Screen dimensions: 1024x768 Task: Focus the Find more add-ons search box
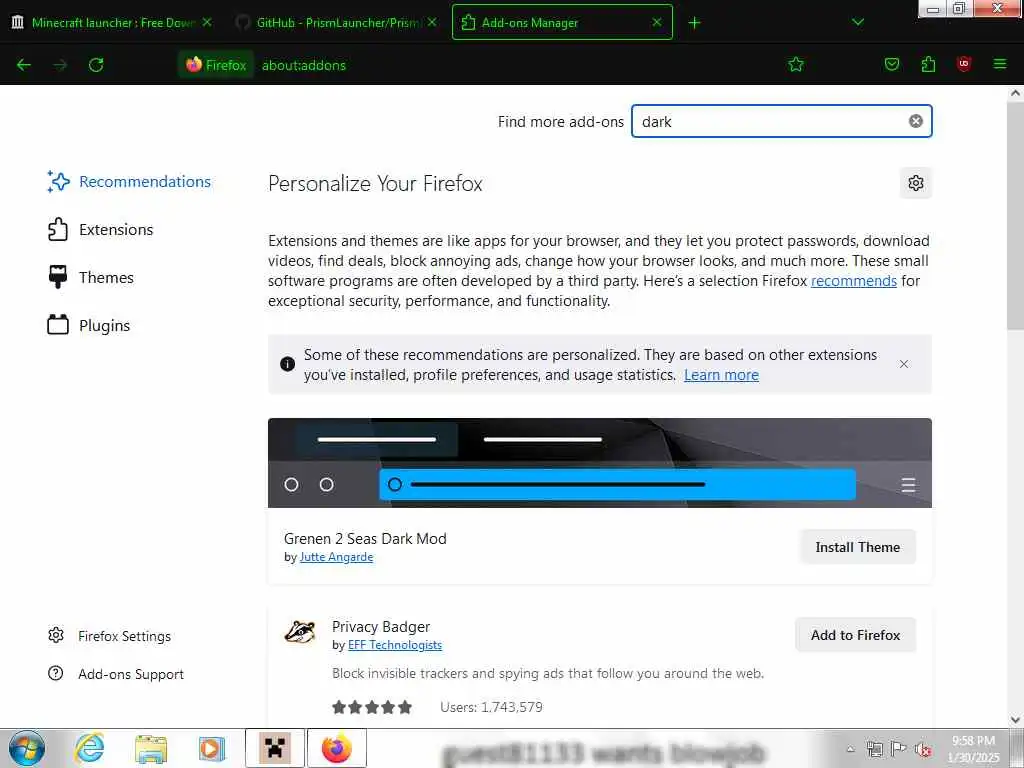(782, 121)
